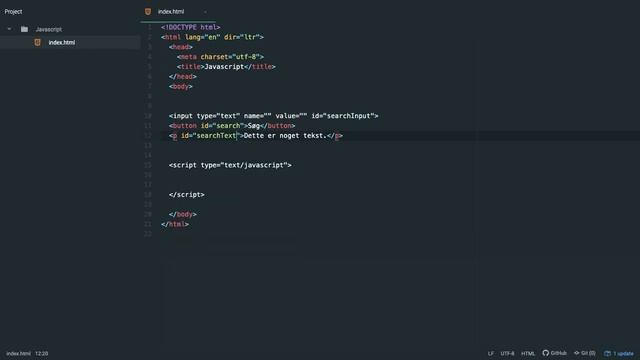
Task: Click on dir="ltr" attribute text
Action: point(242,37)
